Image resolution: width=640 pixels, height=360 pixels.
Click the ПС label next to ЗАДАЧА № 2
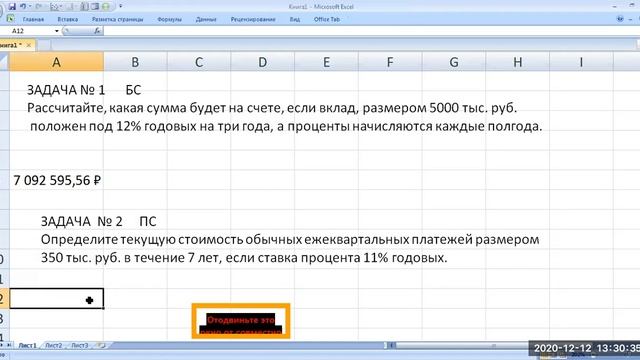tap(148, 221)
